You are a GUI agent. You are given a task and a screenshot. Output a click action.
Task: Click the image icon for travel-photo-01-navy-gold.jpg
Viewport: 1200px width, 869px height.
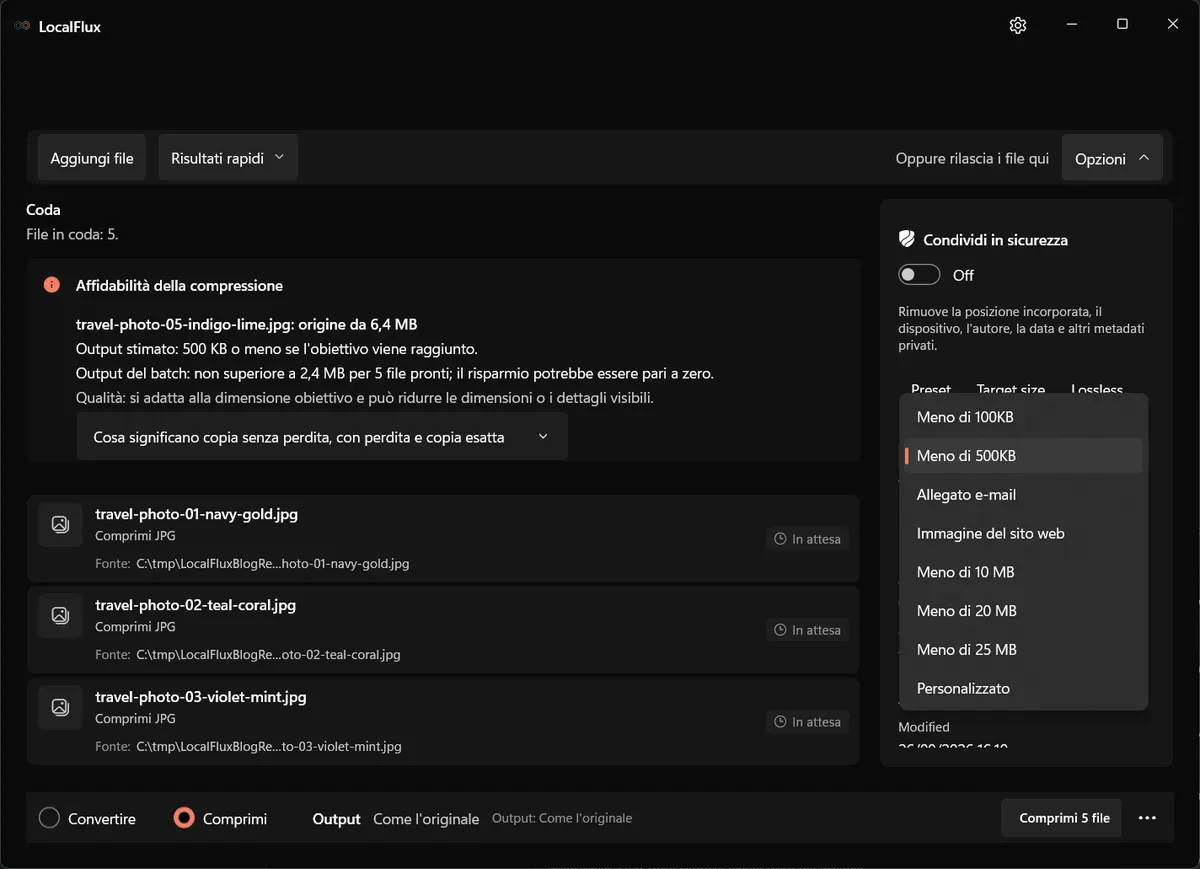60,524
